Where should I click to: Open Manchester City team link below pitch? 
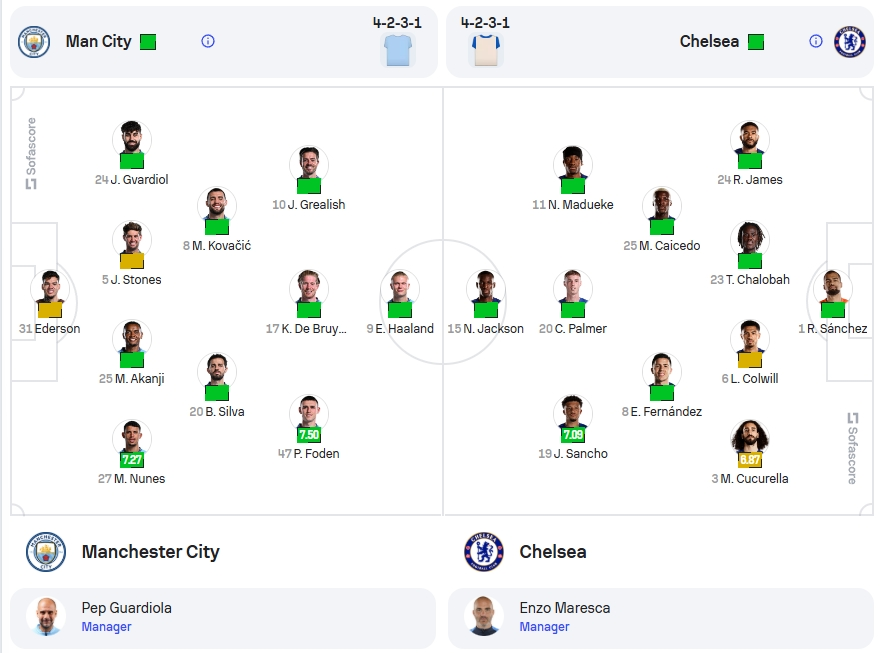click(x=151, y=552)
